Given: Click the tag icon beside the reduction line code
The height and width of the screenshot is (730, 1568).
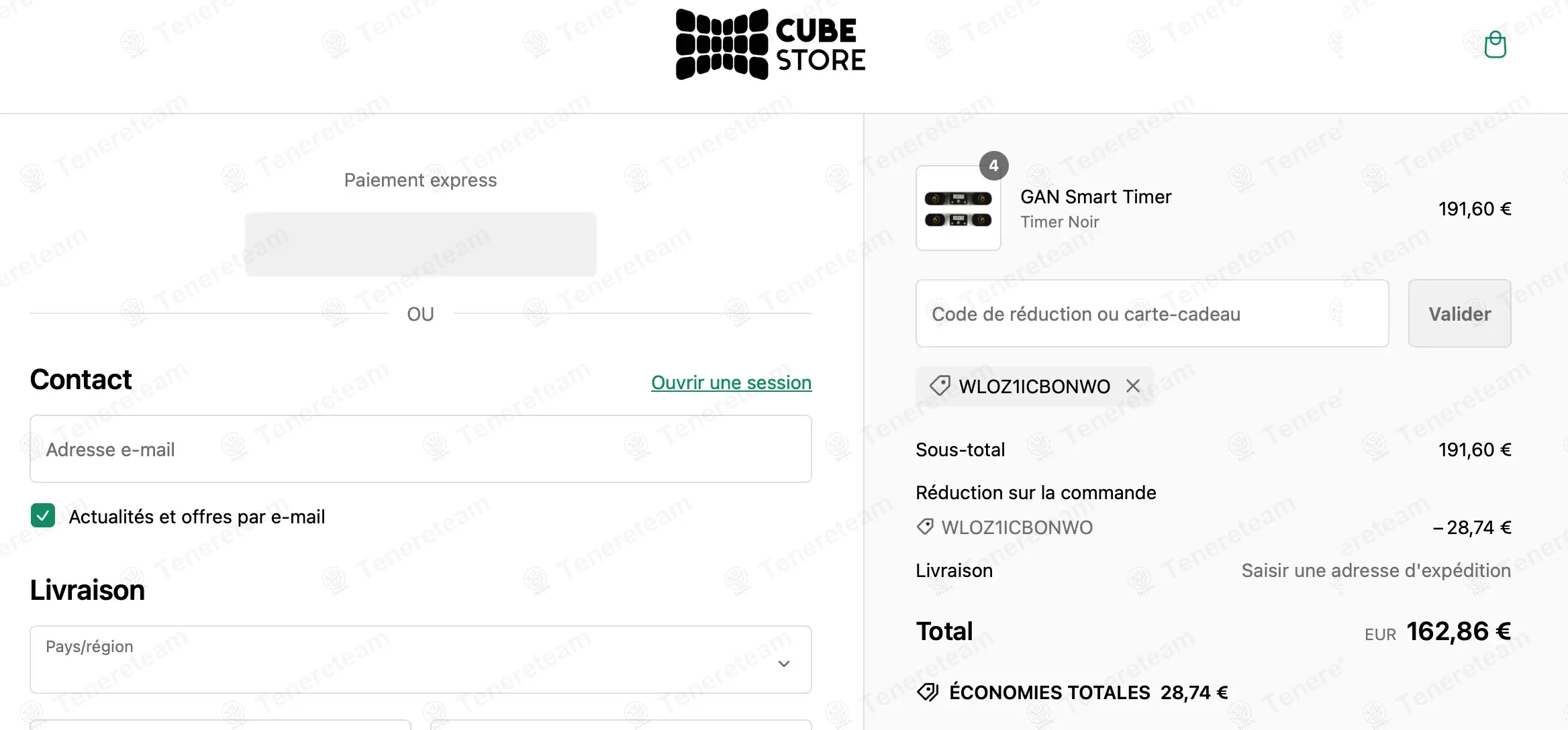Looking at the screenshot, I should (x=925, y=527).
